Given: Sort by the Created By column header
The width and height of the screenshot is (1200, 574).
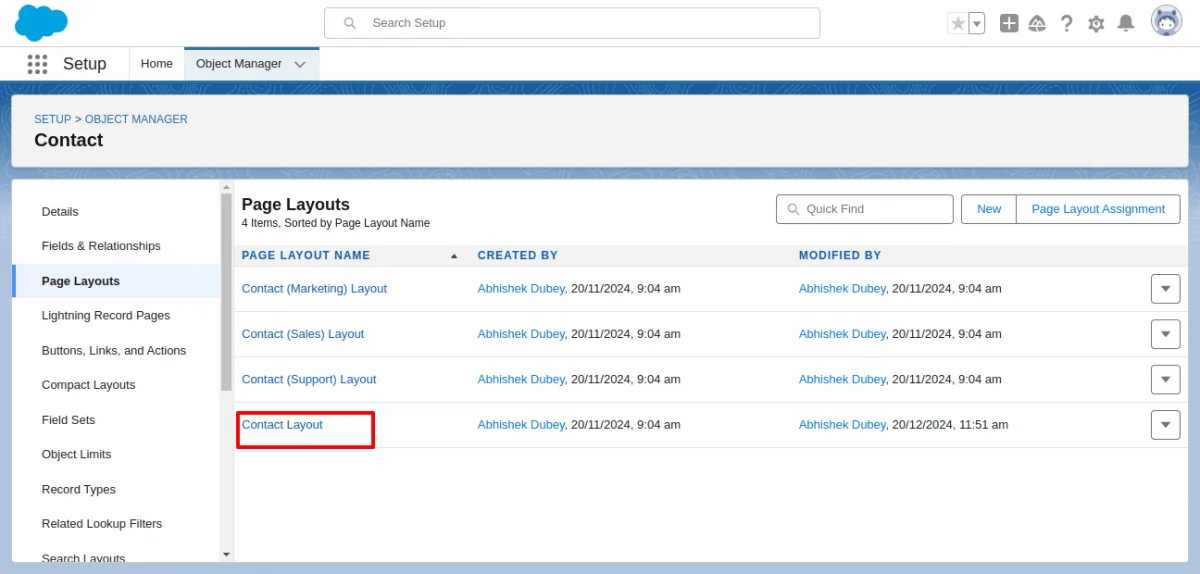Looking at the screenshot, I should (x=518, y=256).
